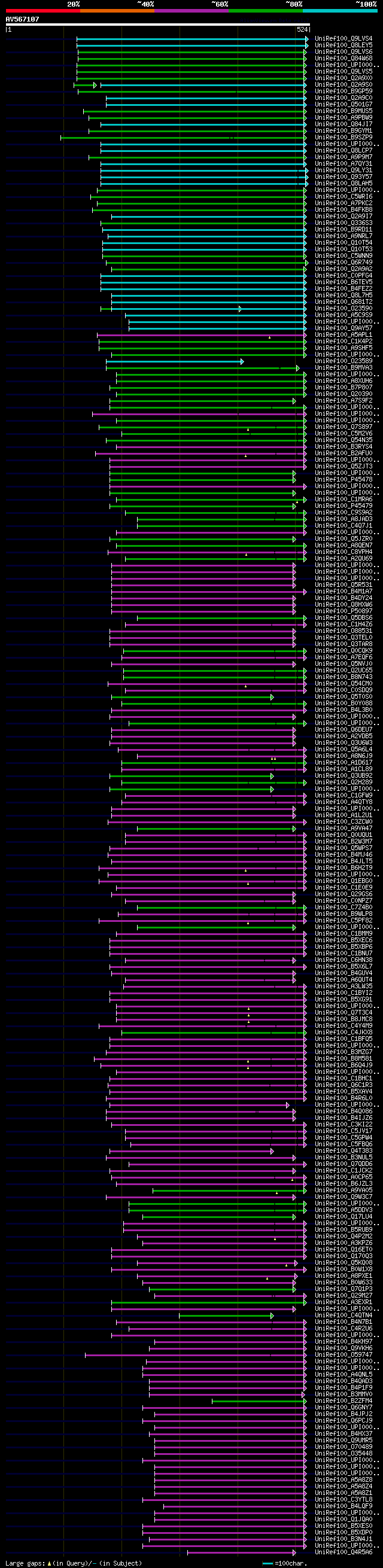Click the UniRef100_Q10T53 entry
Viewport: 383px width, 1568px height.
[x=344, y=249]
